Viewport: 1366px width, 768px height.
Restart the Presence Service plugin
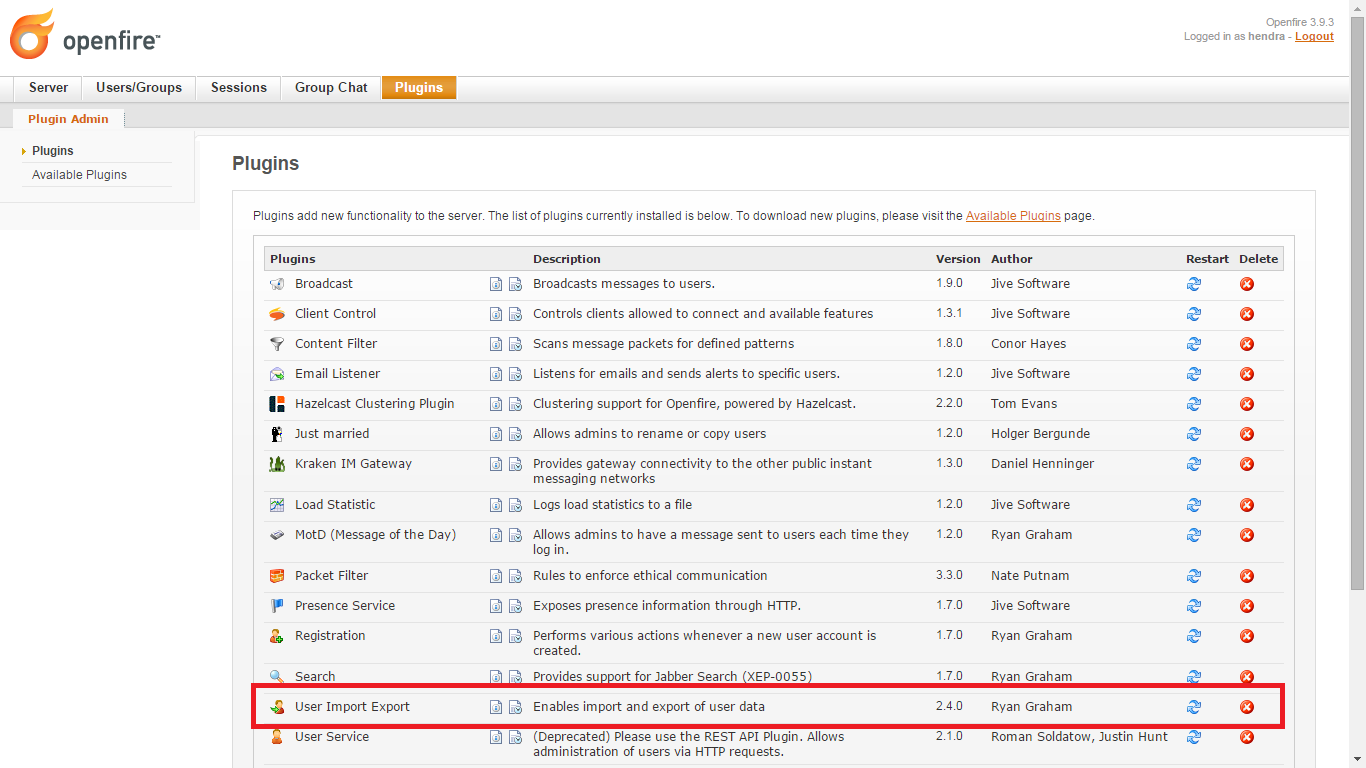[x=1194, y=606]
